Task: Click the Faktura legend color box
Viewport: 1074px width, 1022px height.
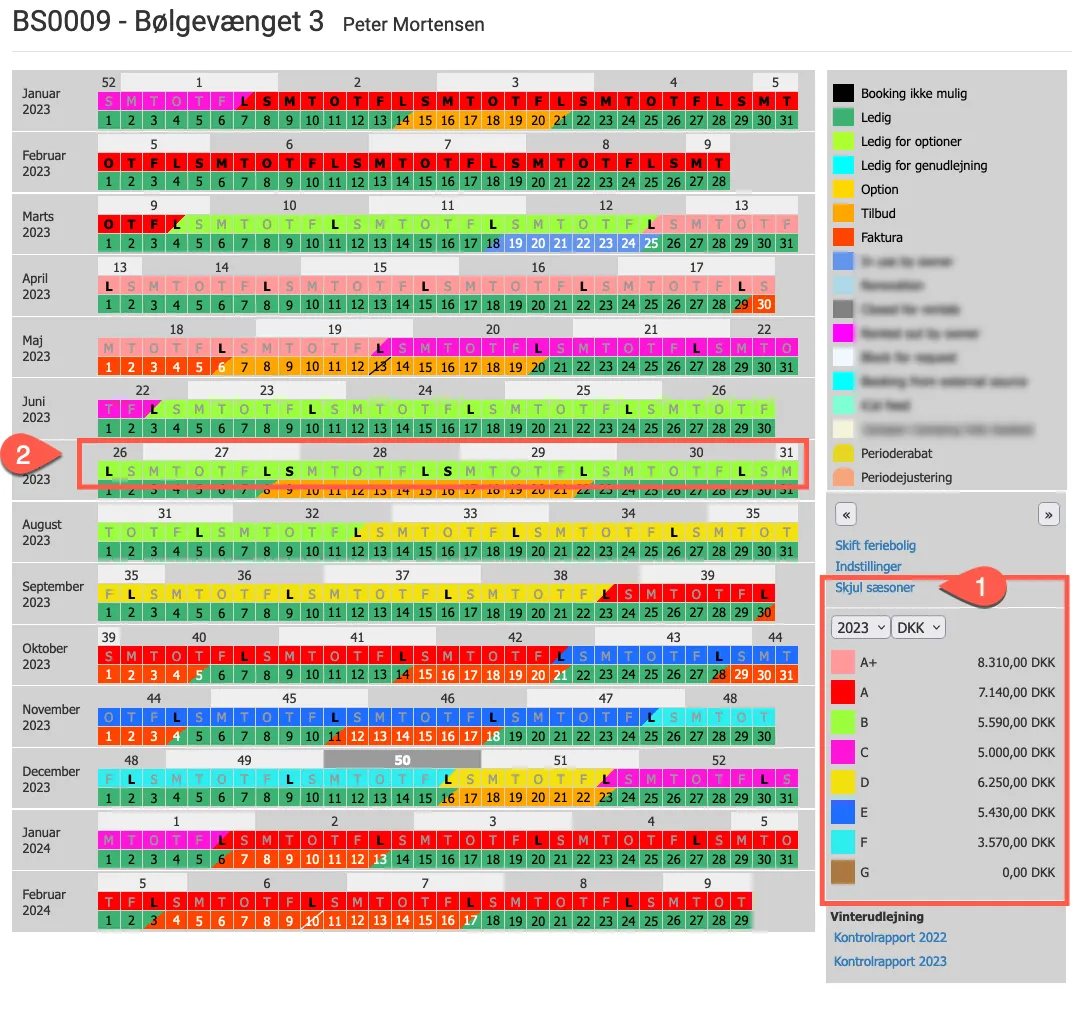Action: pos(843,238)
